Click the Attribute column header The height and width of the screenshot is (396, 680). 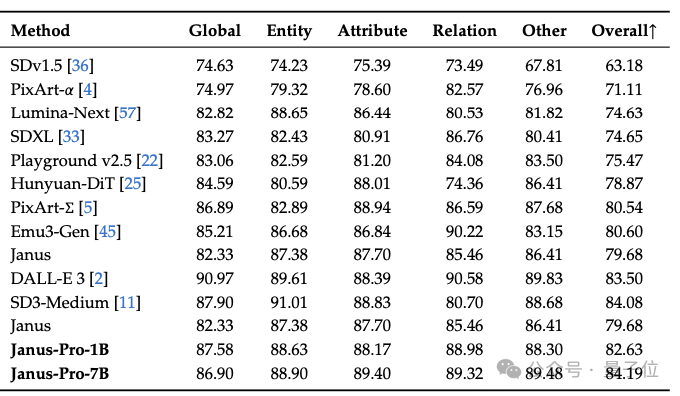pos(373,31)
